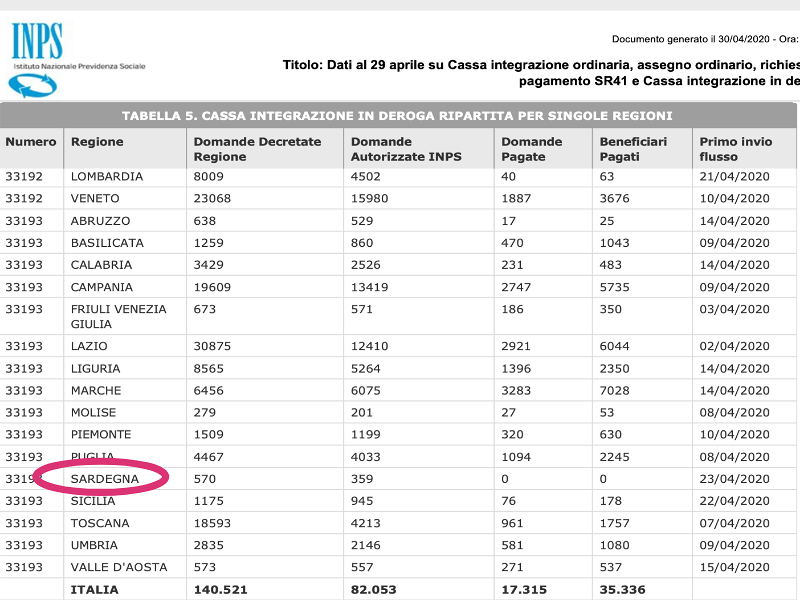This screenshot has height=600, width=800.
Task: Click the Titolo heading text
Action: (540, 66)
